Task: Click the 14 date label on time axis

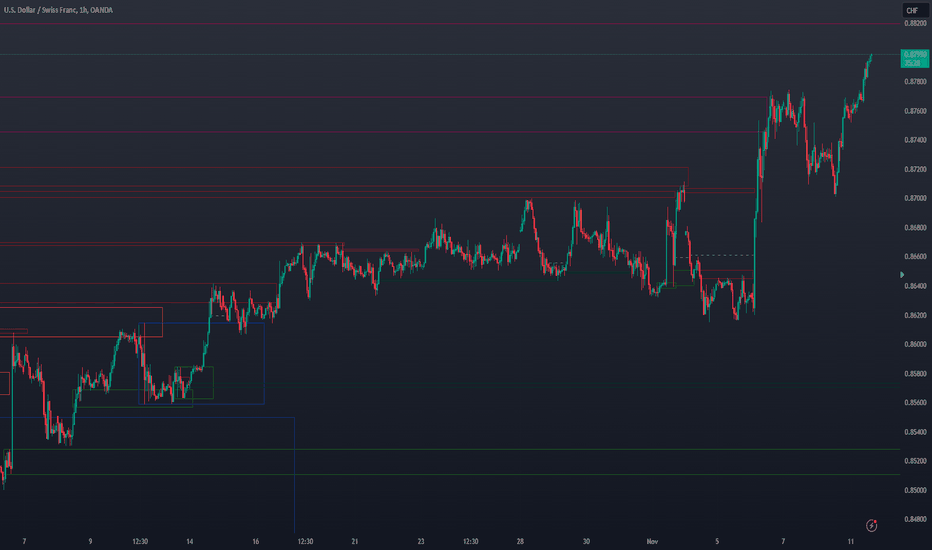Action: pyautogui.click(x=190, y=542)
